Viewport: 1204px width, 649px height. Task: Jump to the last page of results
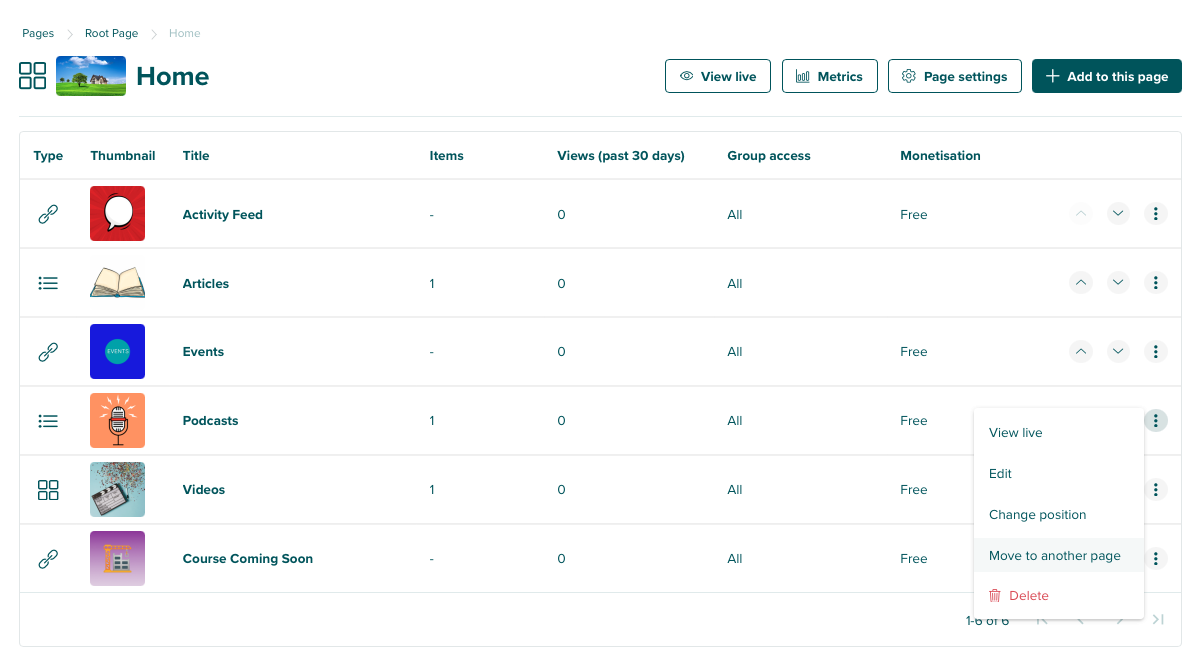(x=1158, y=619)
